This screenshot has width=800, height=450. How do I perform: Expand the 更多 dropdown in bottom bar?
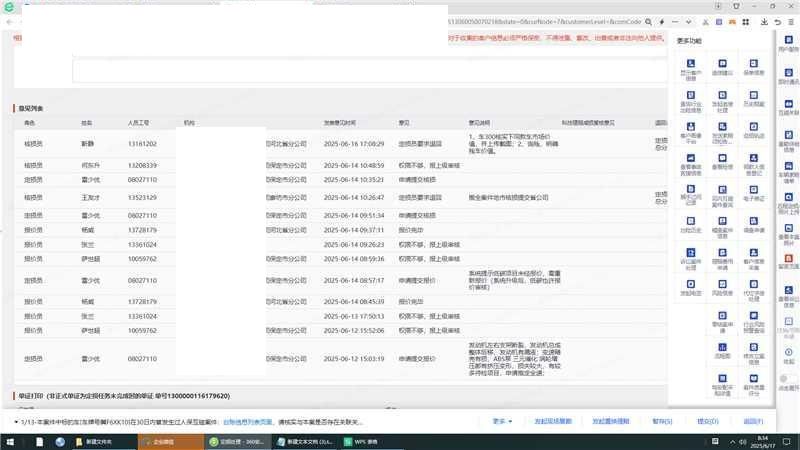pos(503,421)
